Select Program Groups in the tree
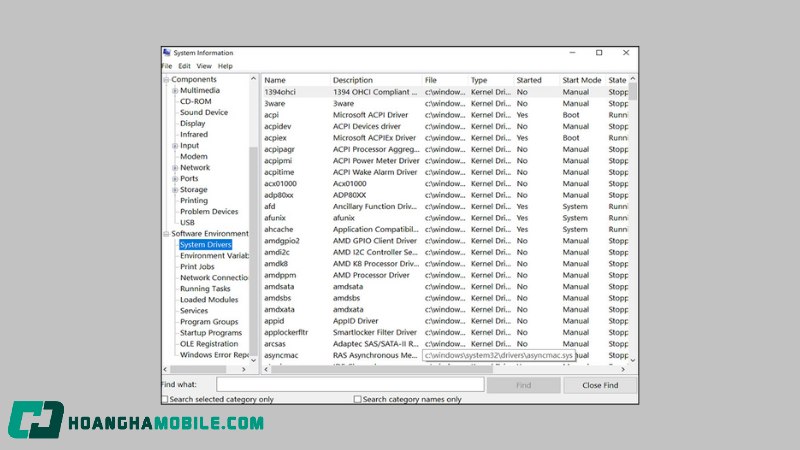 209,322
